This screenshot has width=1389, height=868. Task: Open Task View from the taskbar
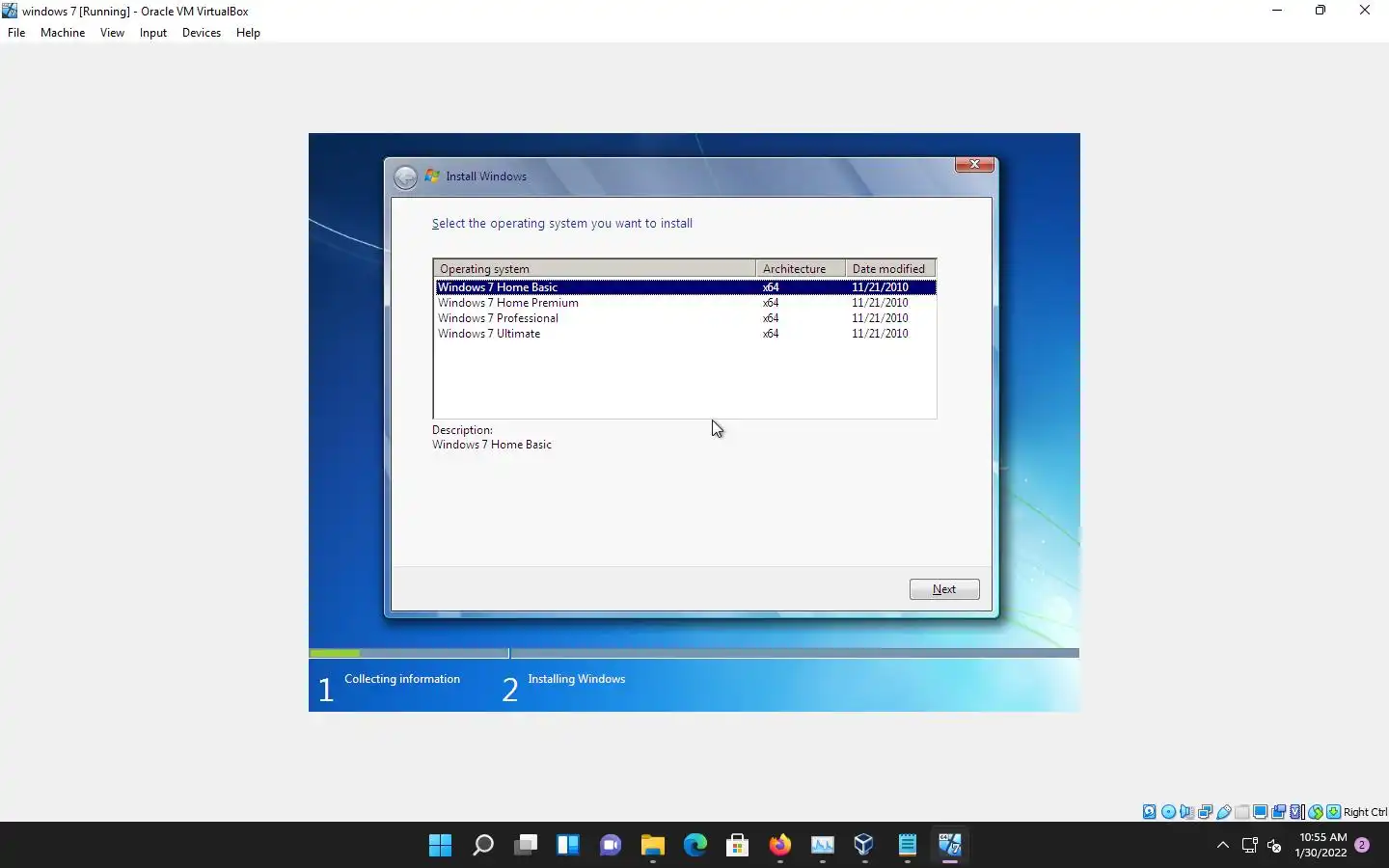tap(526, 845)
